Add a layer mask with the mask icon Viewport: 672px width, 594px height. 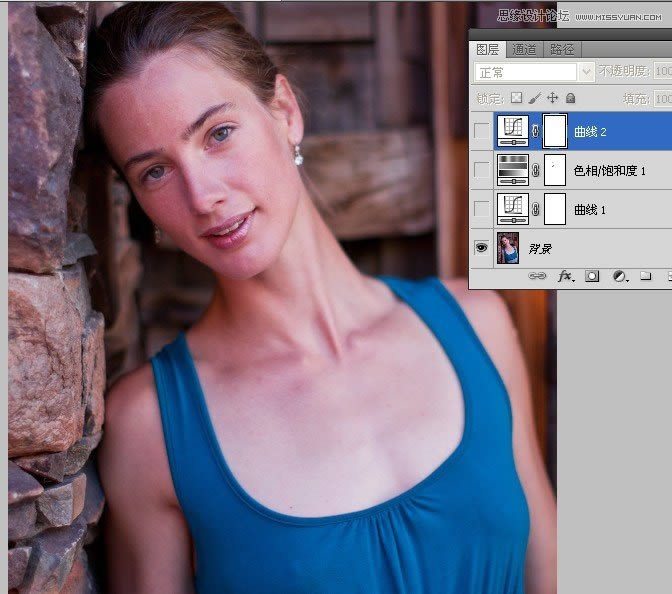click(592, 275)
